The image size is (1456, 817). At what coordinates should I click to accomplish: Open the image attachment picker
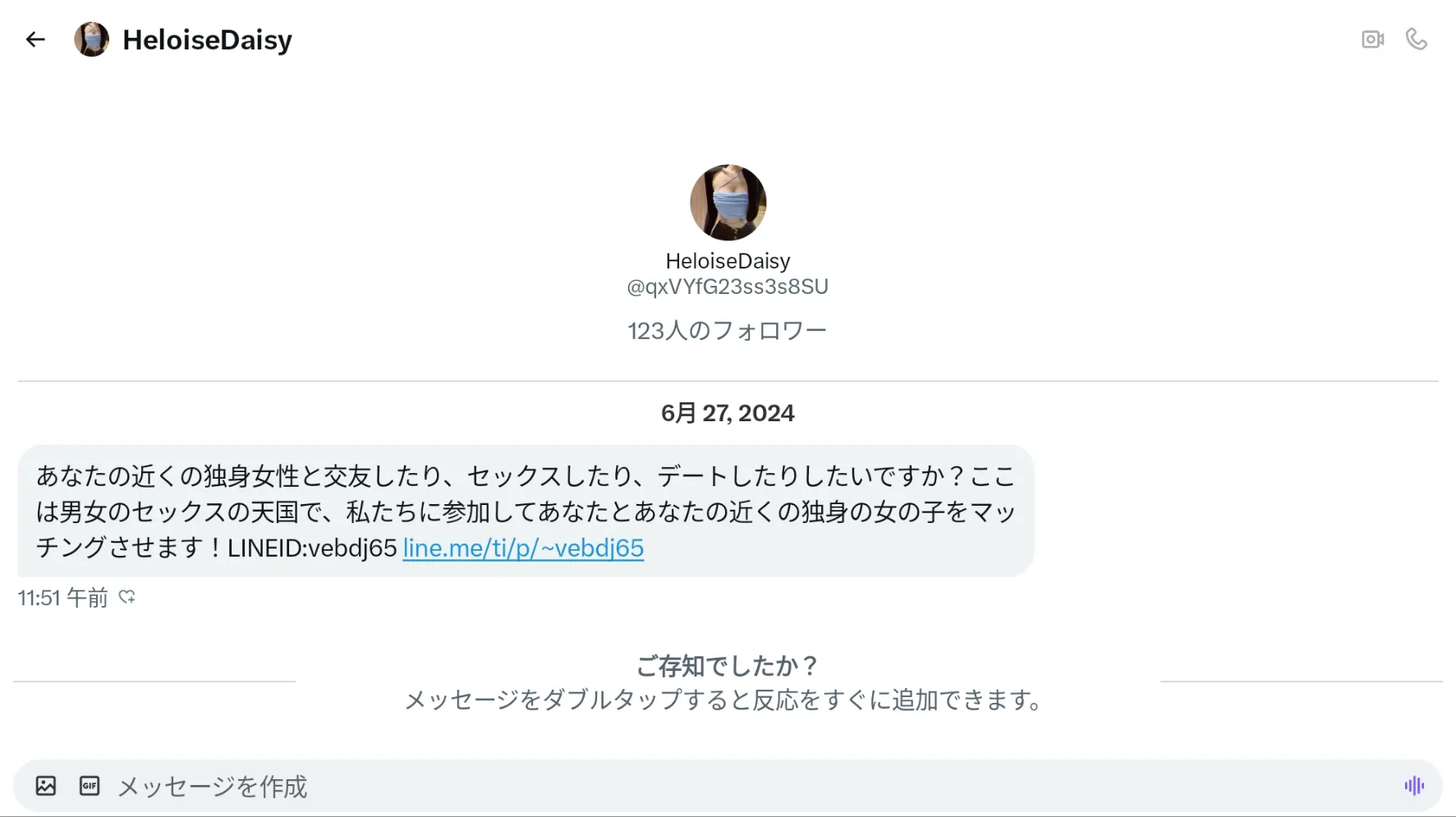[46, 786]
